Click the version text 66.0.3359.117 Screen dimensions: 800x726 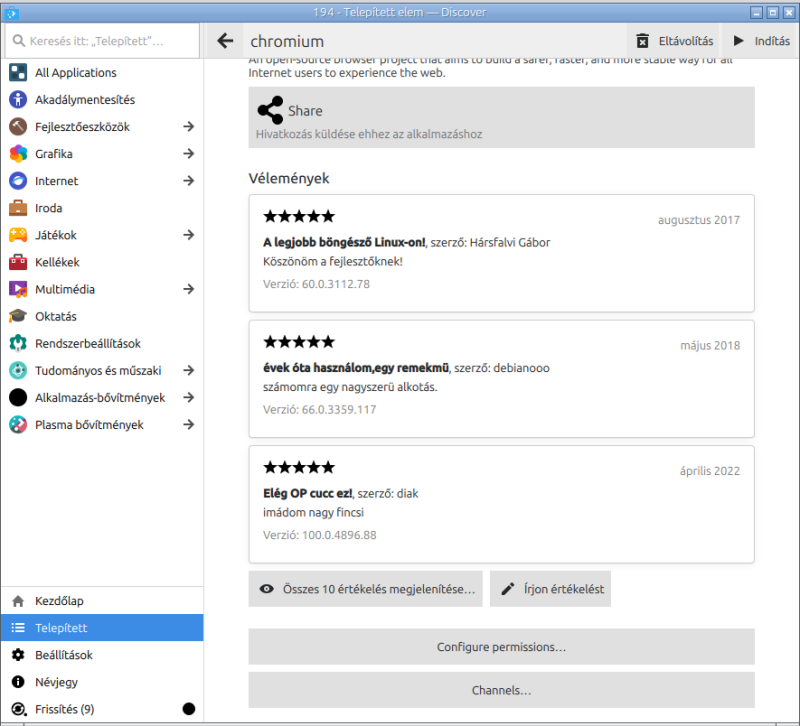339,410
